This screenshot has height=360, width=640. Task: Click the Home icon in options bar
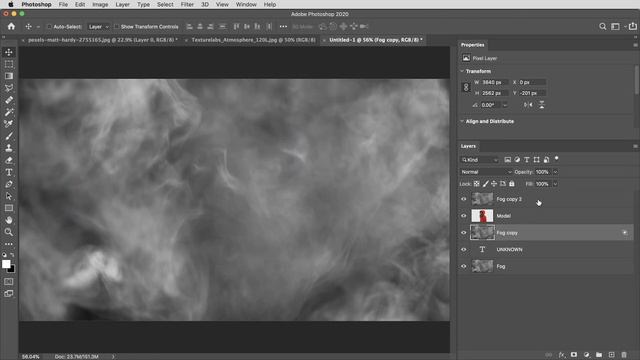pyautogui.click(x=11, y=27)
